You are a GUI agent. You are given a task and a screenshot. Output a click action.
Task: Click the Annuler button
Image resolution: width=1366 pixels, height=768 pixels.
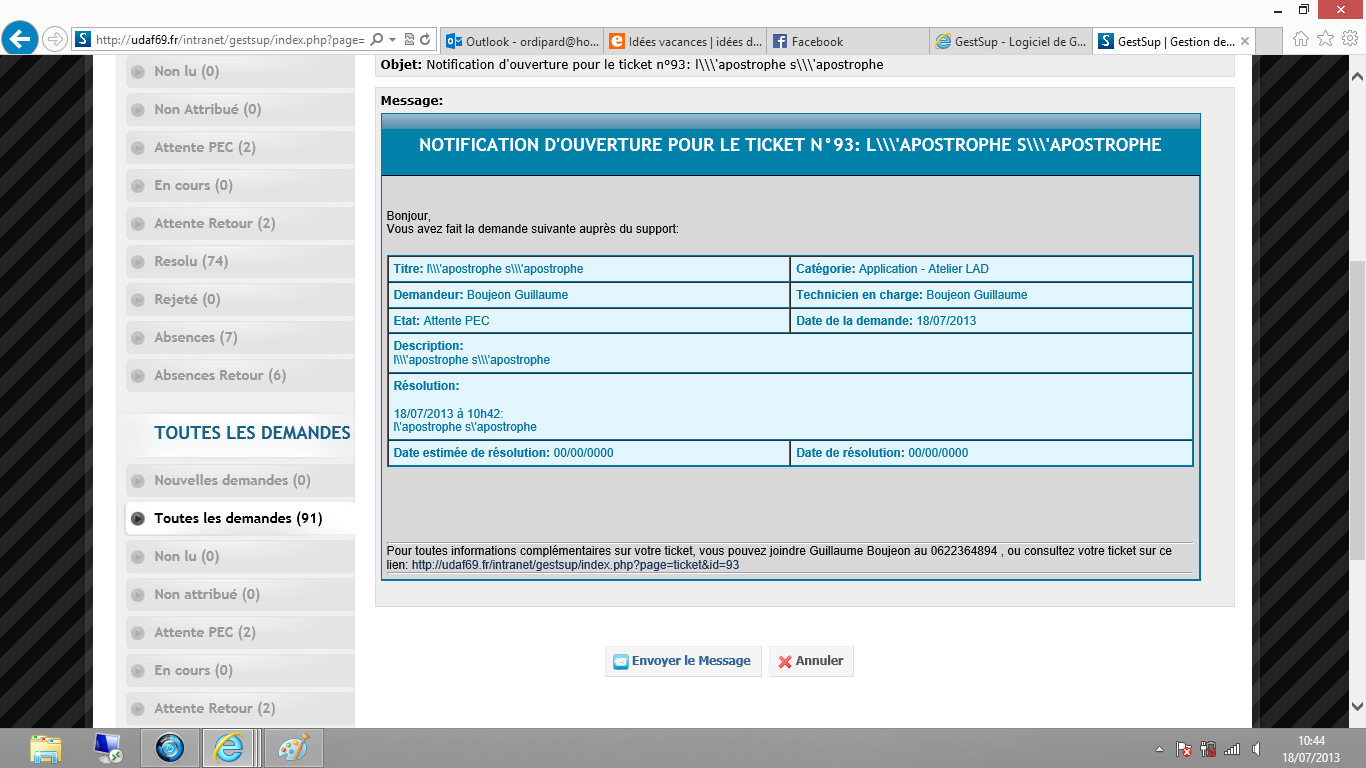pos(811,661)
